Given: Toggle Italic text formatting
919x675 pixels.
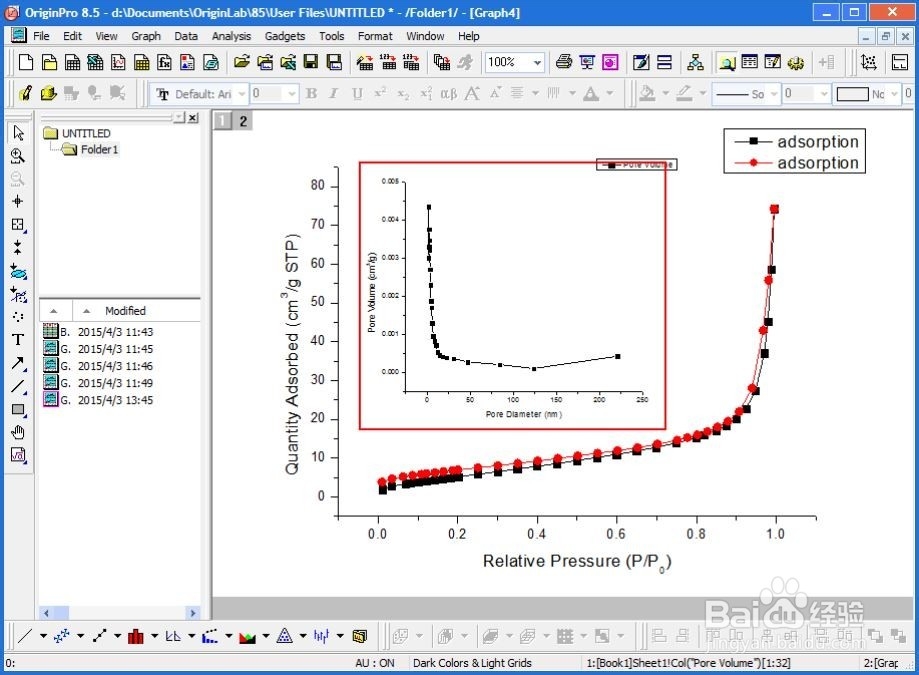Looking at the screenshot, I should point(334,94).
